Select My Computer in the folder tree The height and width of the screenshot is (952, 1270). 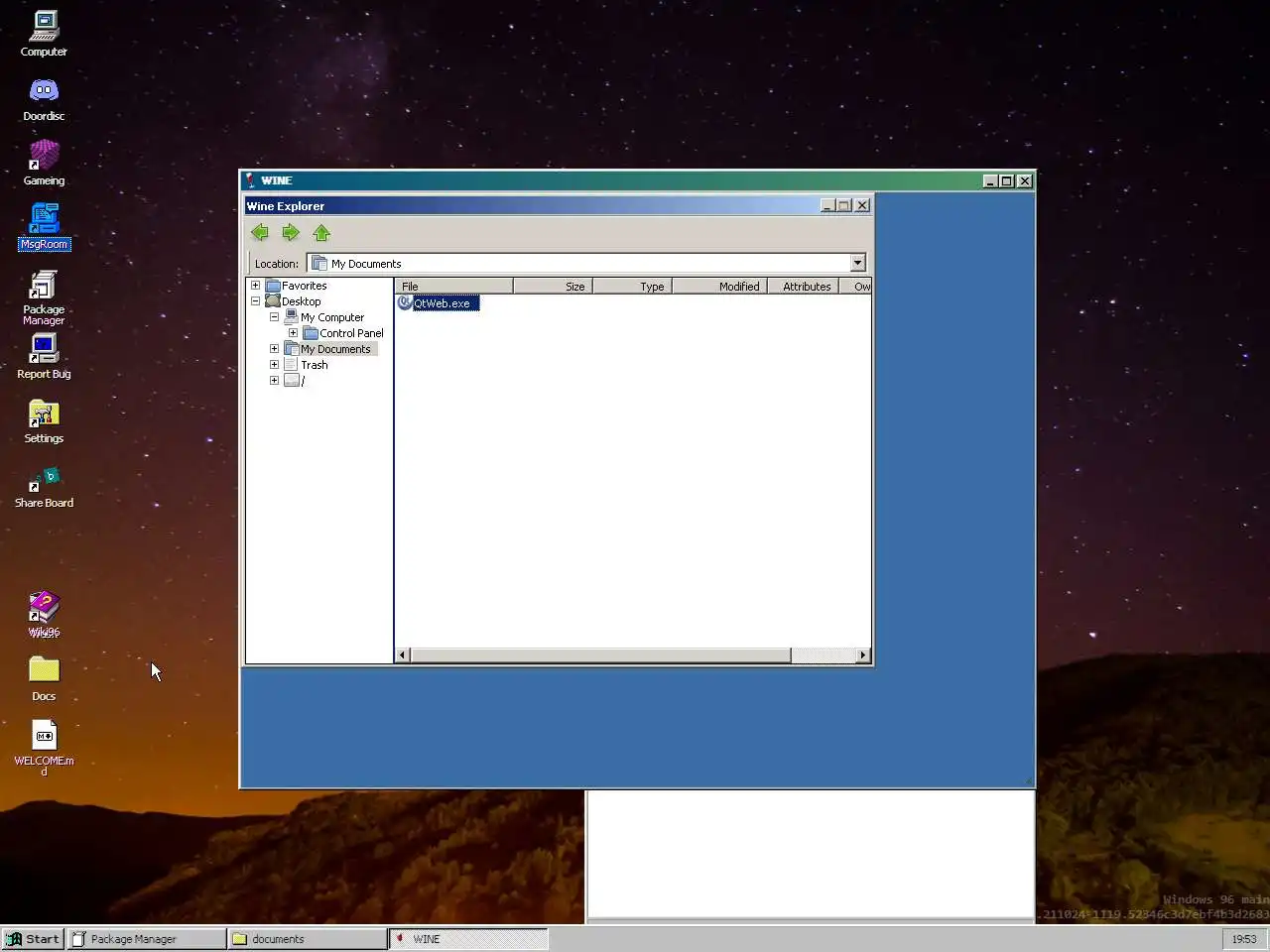point(331,317)
